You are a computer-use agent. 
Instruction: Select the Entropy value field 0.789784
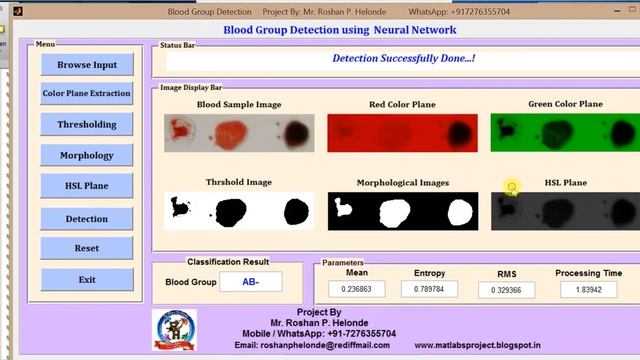(x=429, y=289)
